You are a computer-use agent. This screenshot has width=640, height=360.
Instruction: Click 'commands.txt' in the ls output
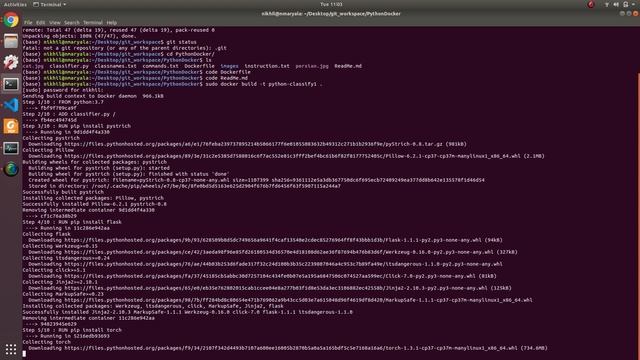click(x=160, y=66)
